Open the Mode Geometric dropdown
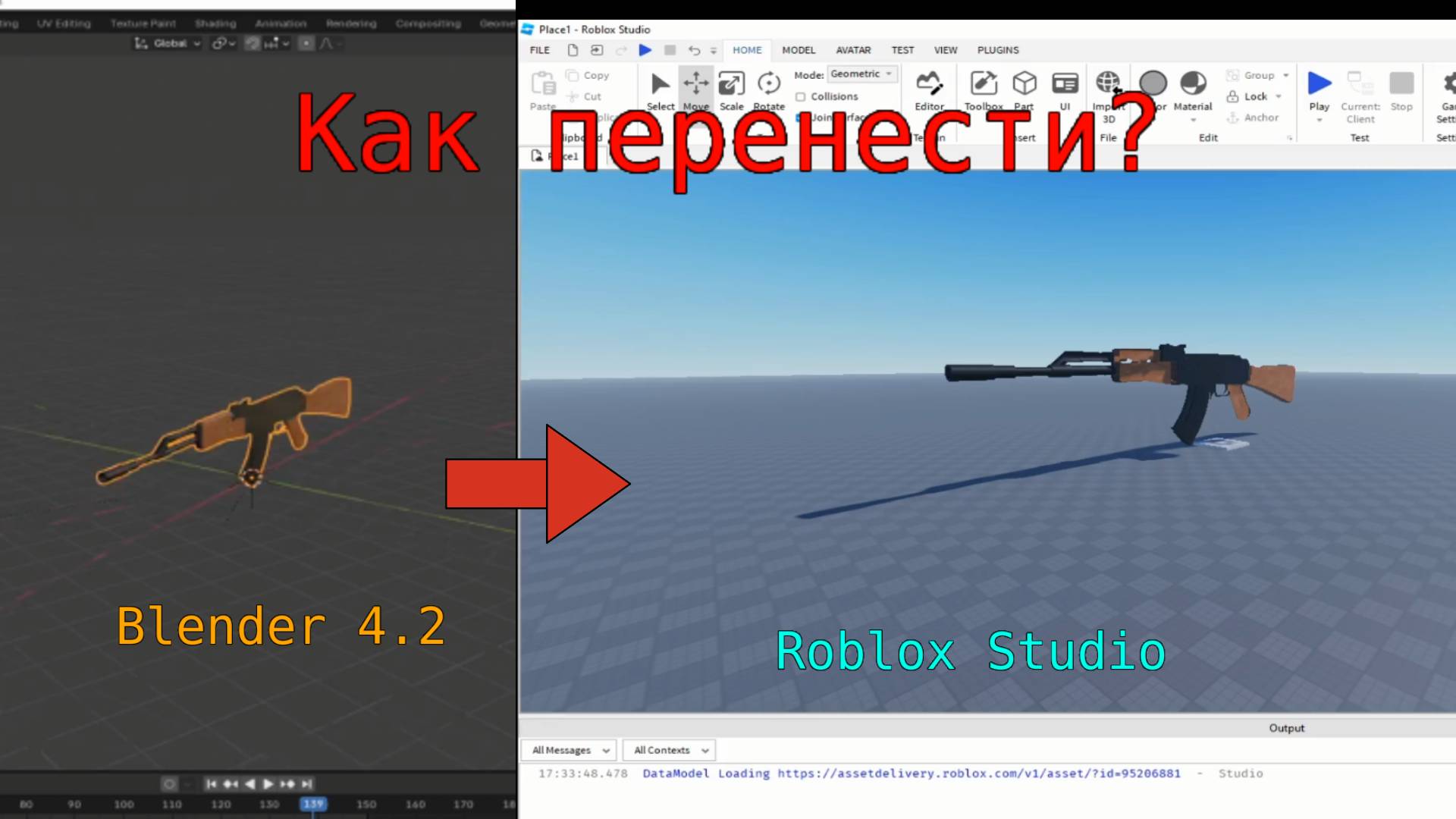The width and height of the screenshot is (1456, 819). [x=862, y=74]
